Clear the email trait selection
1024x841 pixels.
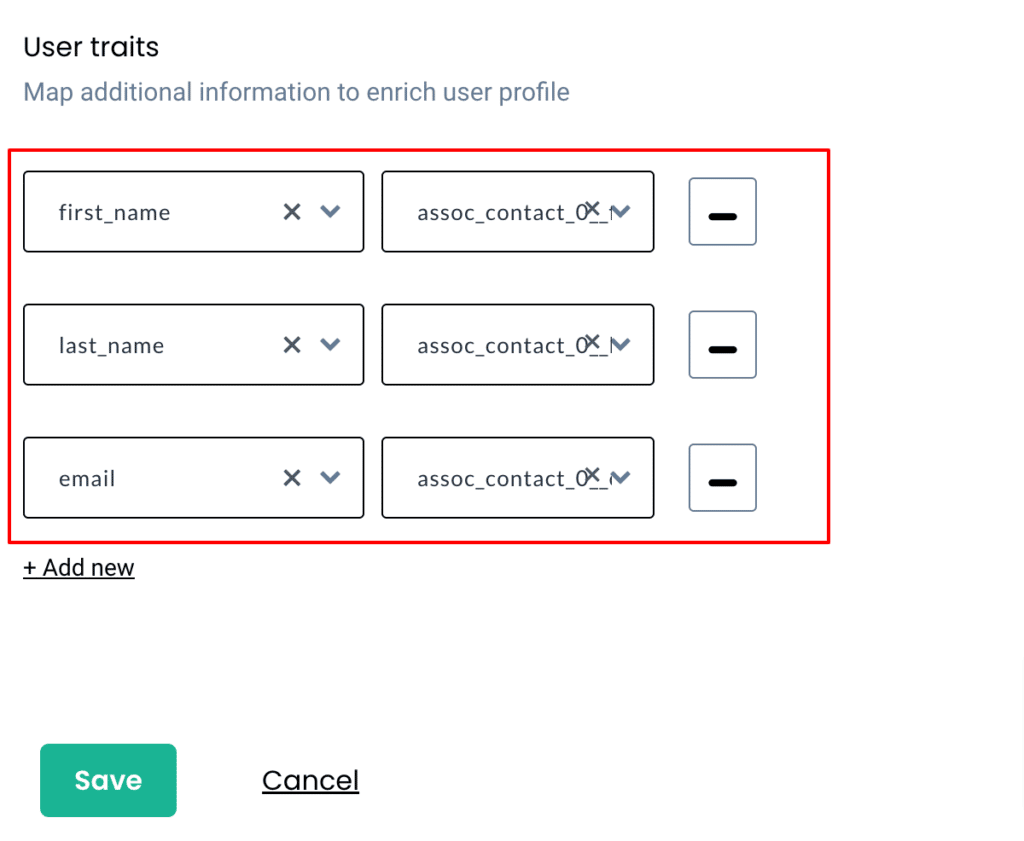(292, 478)
